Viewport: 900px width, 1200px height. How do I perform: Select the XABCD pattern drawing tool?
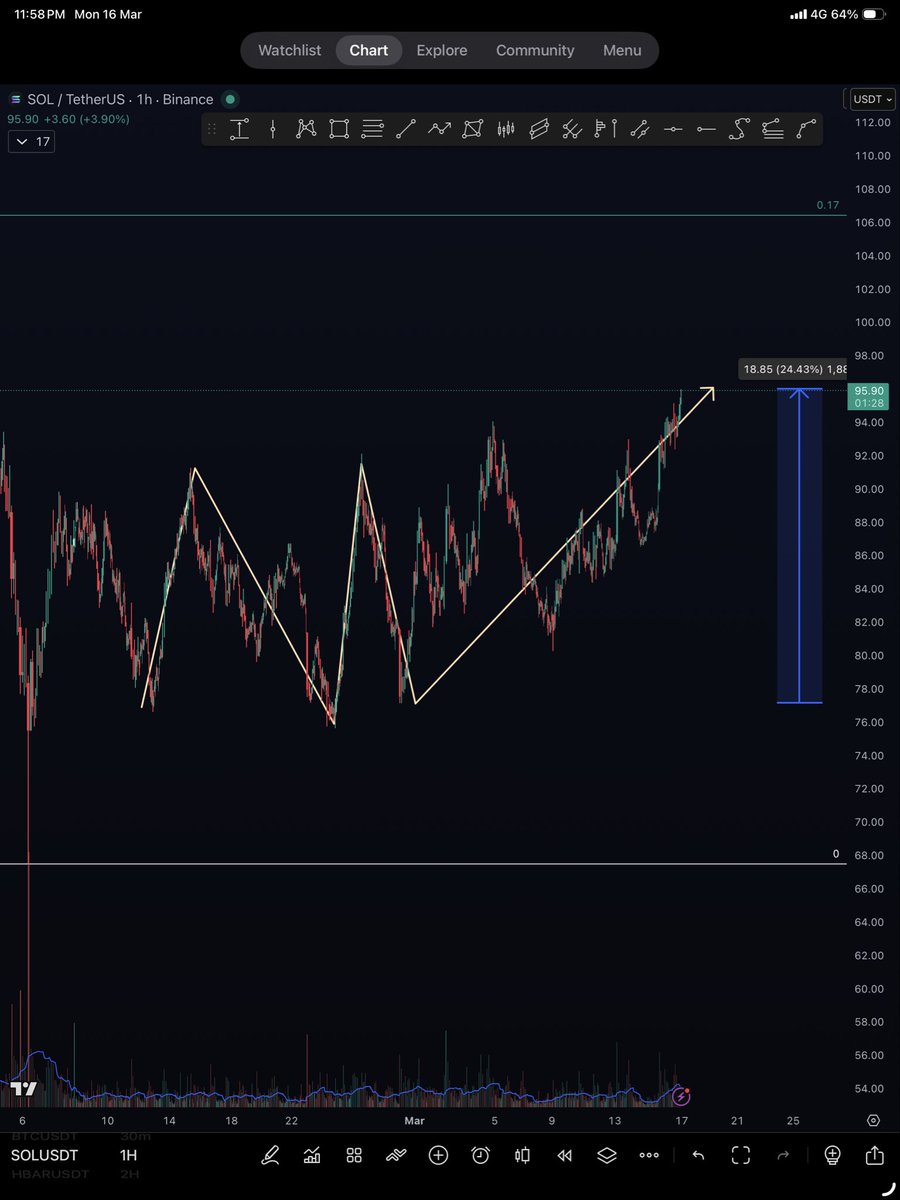click(306, 128)
